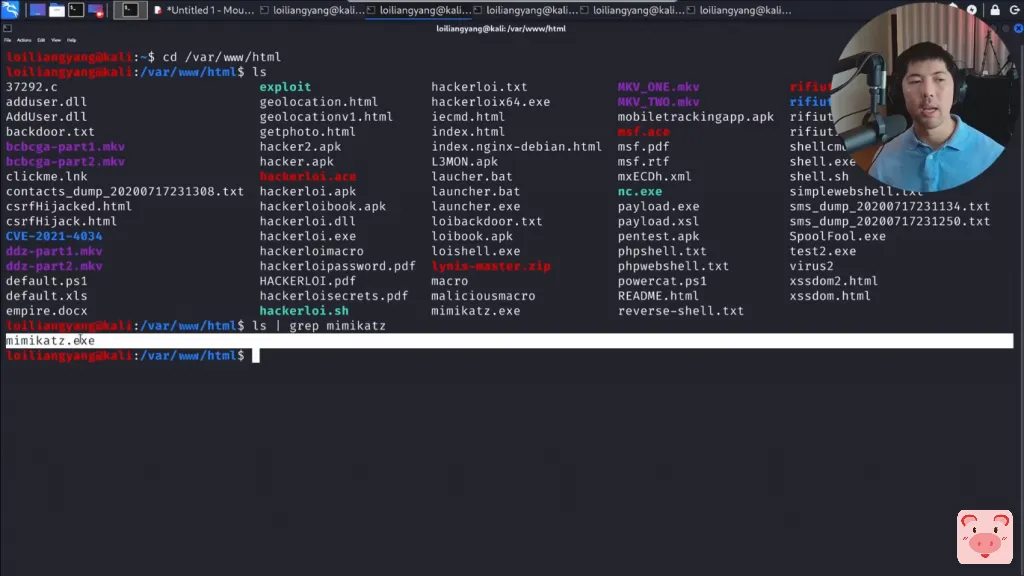
Task: Click the green nc.exe entry
Action: (x=640, y=191)
